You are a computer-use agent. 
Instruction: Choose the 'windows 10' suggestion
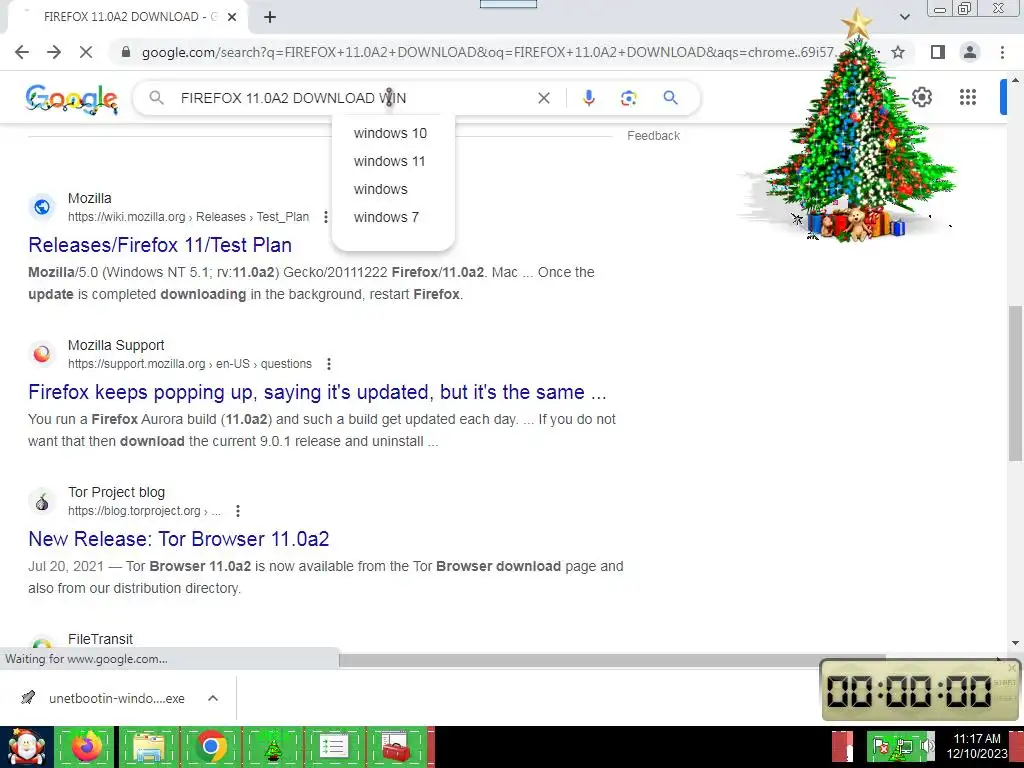click(x=390, y=133)
